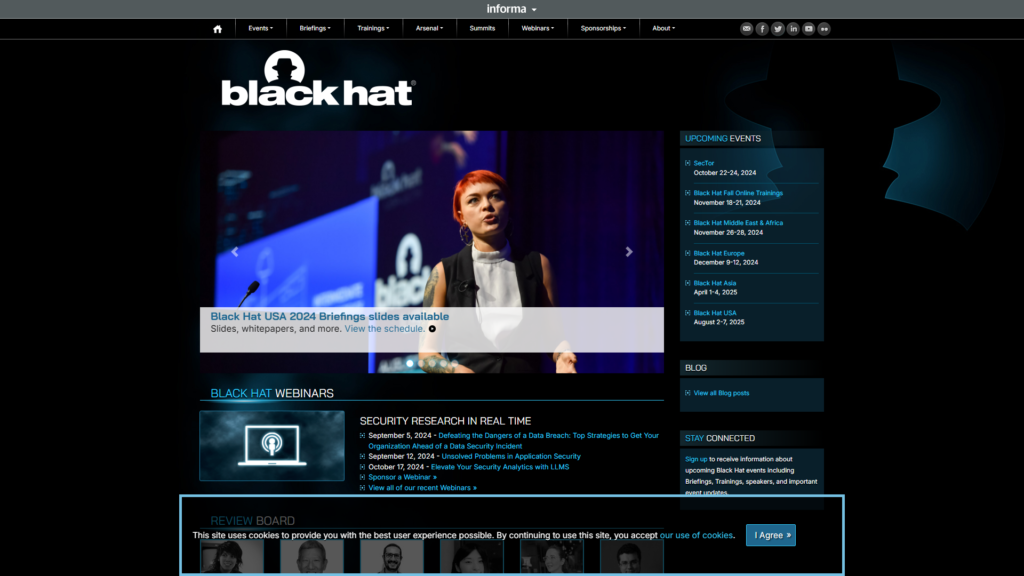1024x576 pixels.
Task: Open the Black Hat Europe event link
Action: pyautogui.click(x=719, y=253)
